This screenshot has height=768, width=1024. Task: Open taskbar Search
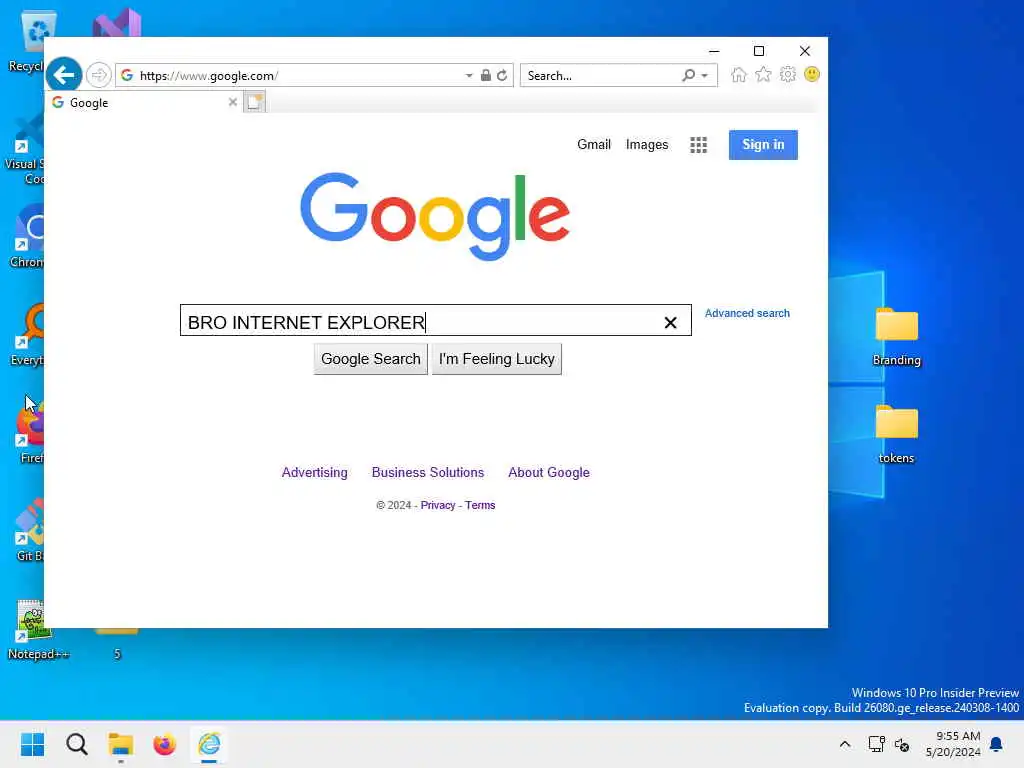point(76,744)
